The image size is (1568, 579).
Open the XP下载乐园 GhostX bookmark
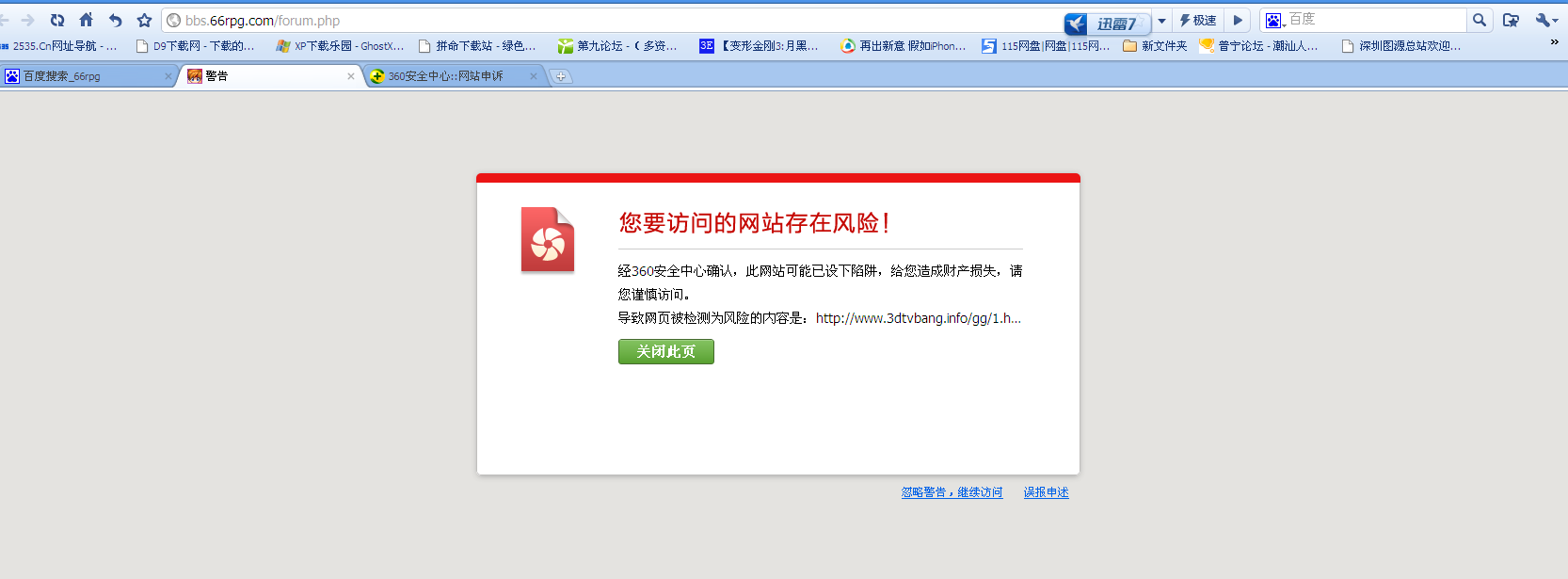340,45
